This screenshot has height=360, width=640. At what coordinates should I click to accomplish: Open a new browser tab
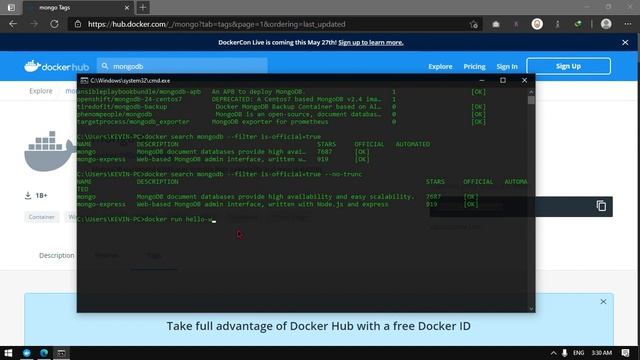pyautogui.click(x=143, y=7)
